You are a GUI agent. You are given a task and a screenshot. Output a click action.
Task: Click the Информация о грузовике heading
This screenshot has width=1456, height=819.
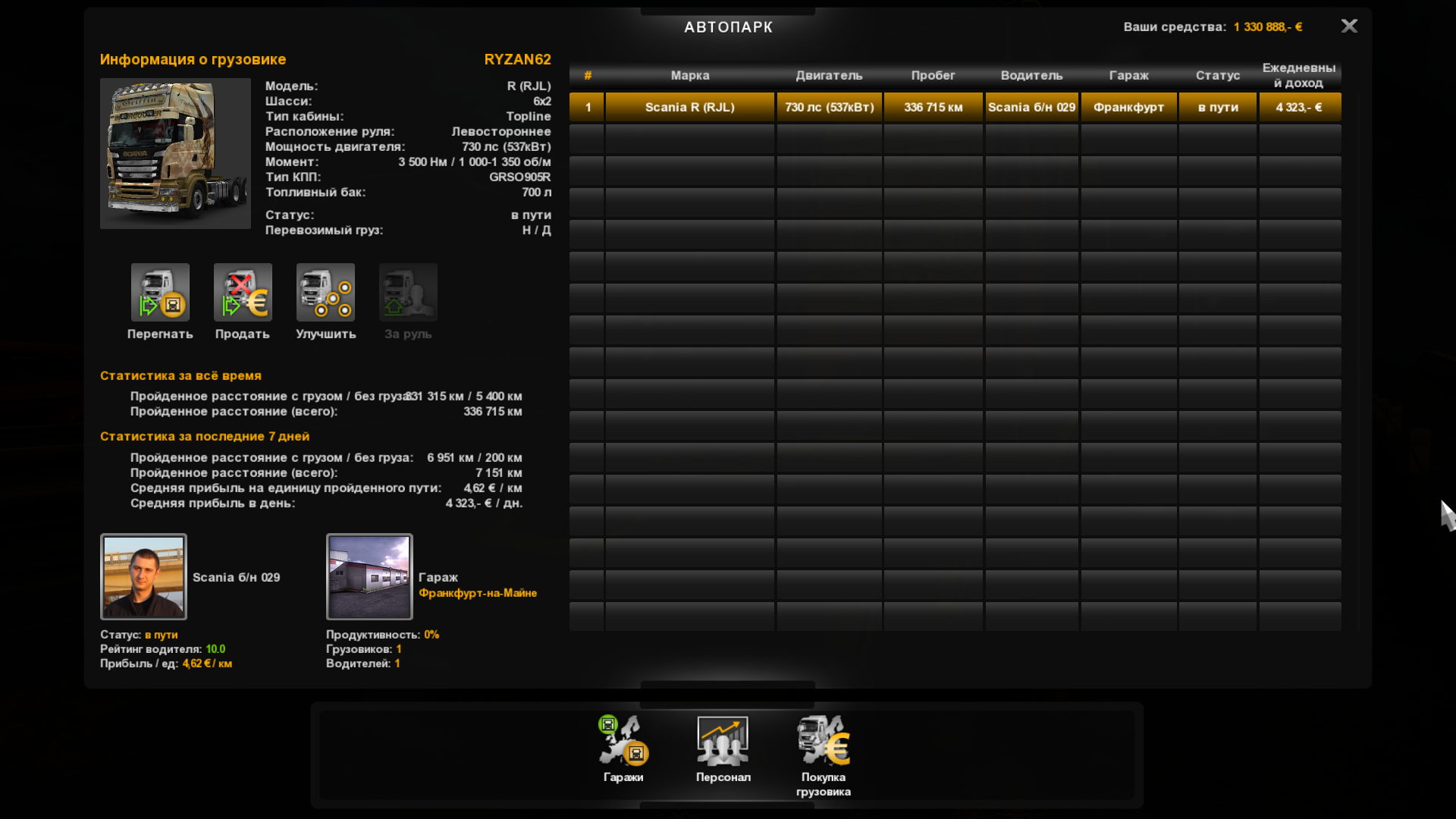pyautogui.click(x=193, y=59)
